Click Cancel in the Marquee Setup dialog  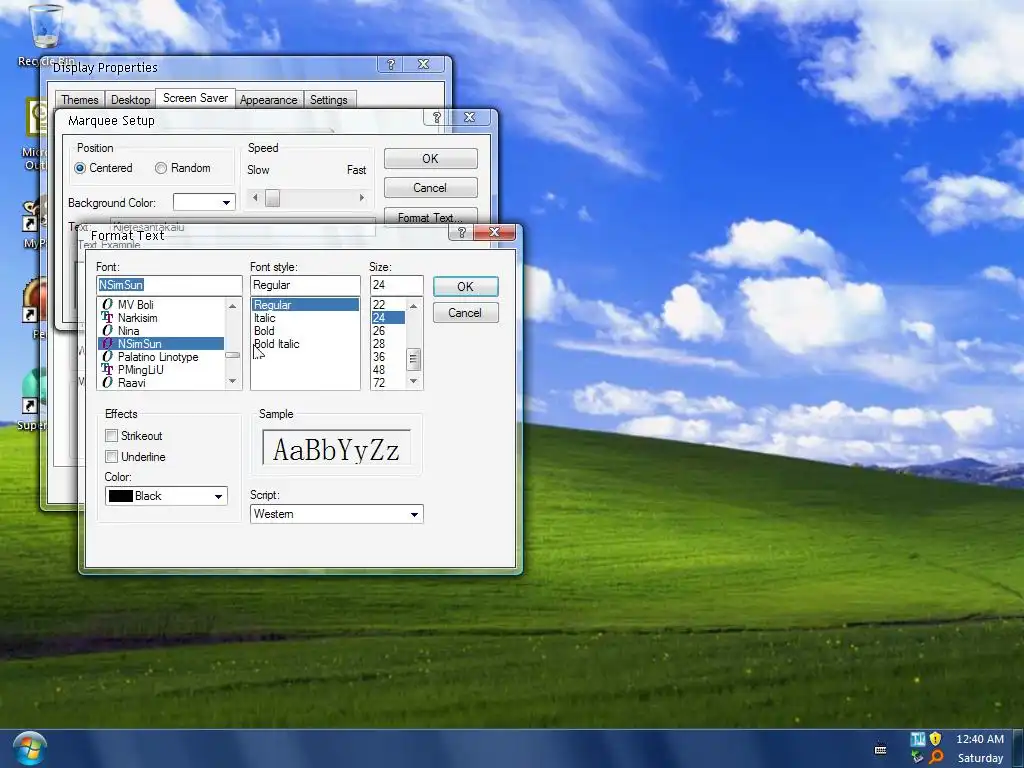click(430, 187)
